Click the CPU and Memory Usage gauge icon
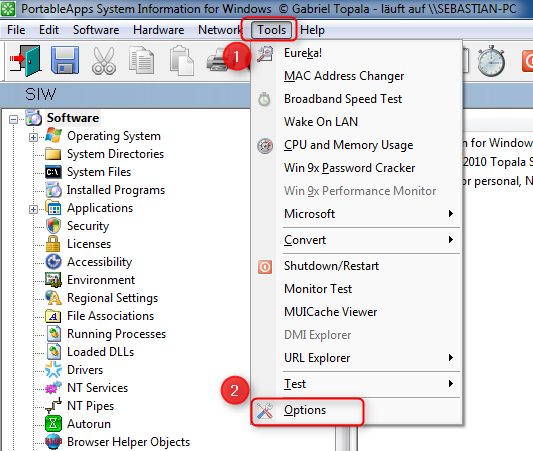Viewport: 533px width, 451px height. [x=265, y=145]
